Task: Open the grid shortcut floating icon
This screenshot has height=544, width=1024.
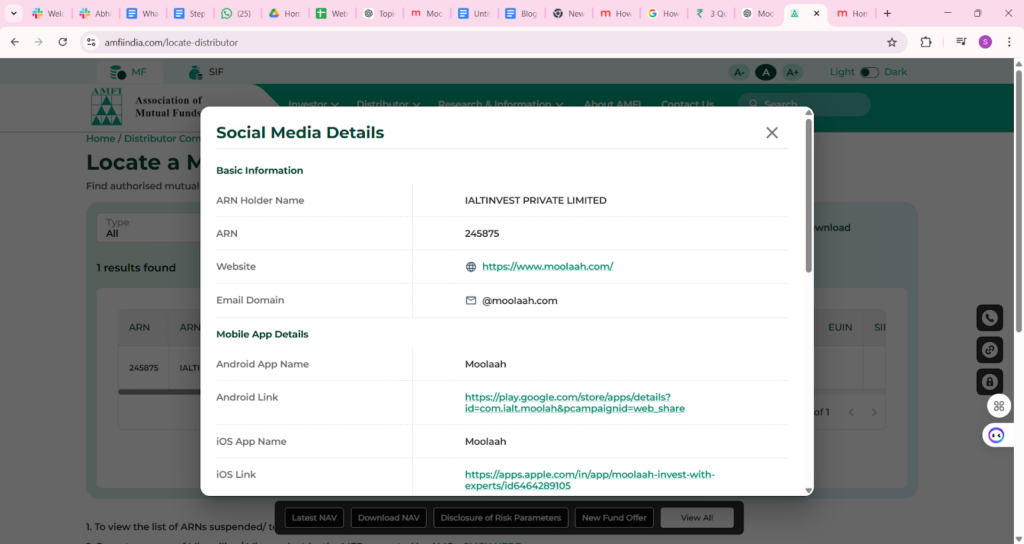Action: [x=999, y=406]
